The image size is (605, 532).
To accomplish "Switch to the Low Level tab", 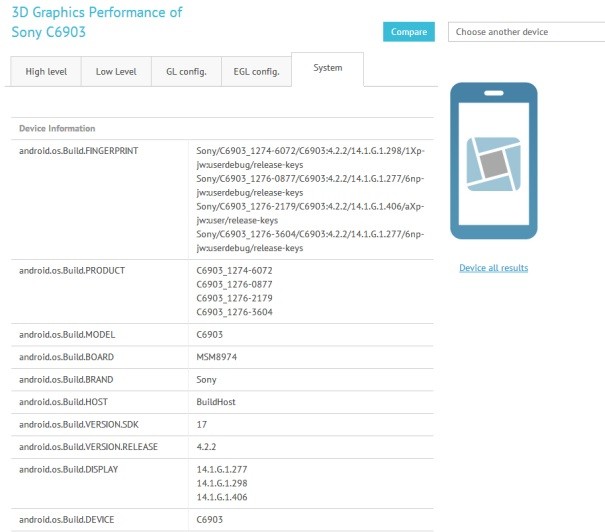I will pyautogui.click(x=116, y=72).
